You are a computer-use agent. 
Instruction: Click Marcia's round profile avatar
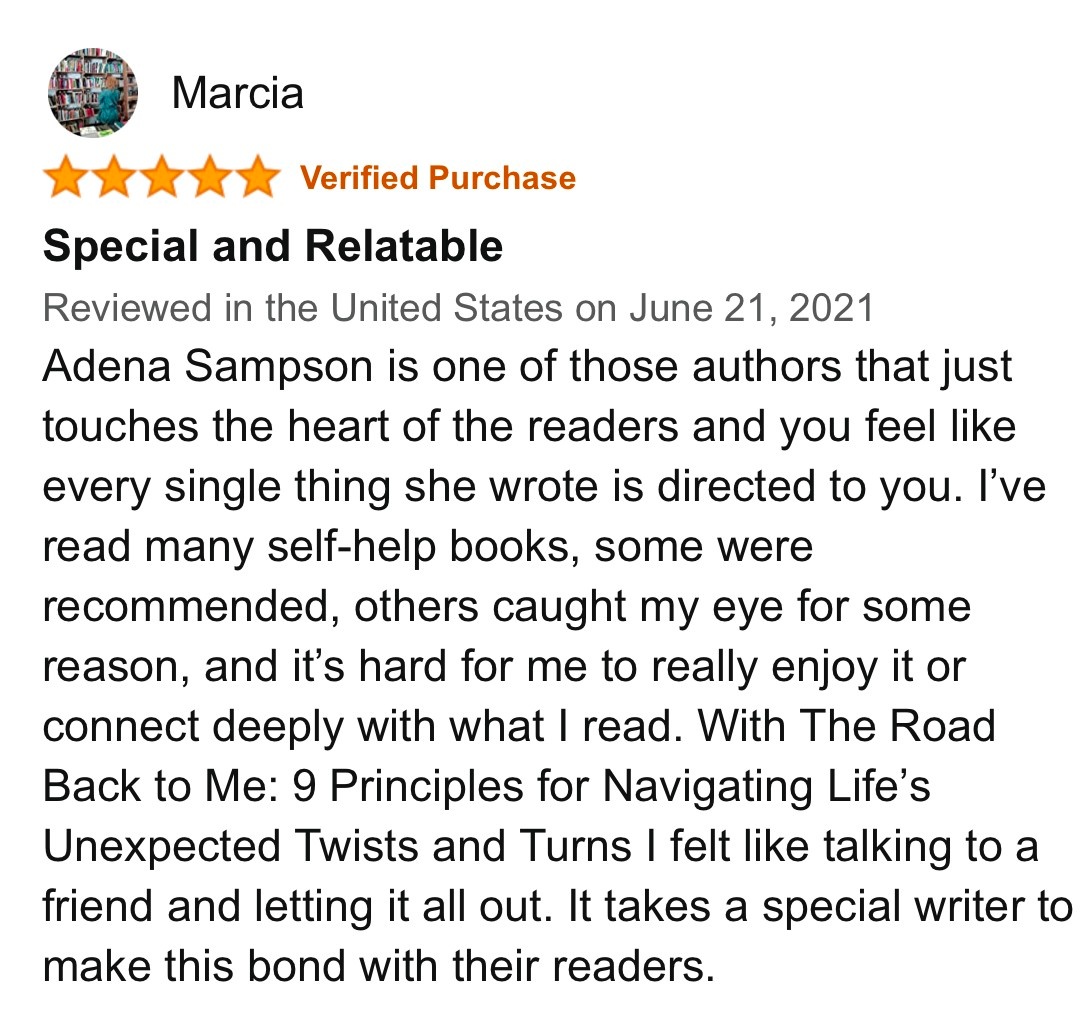pyautogui.click(x=93, y=93)
